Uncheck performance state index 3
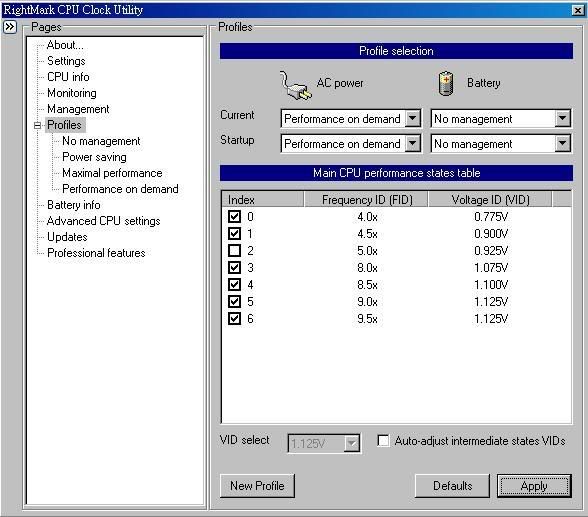Viewport: 588px width, 517px height. pos(234,267)
